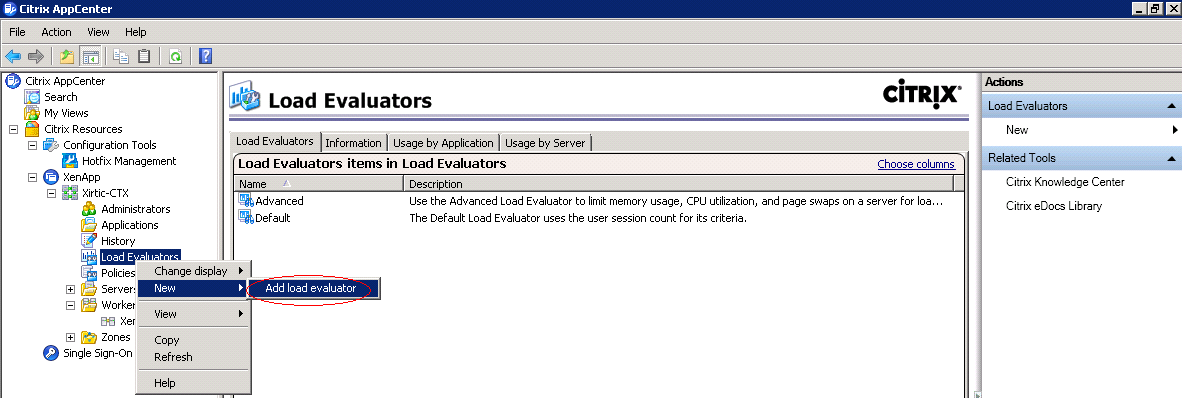Click the My Views node icon
The image size is (1182, 398).
32,113
